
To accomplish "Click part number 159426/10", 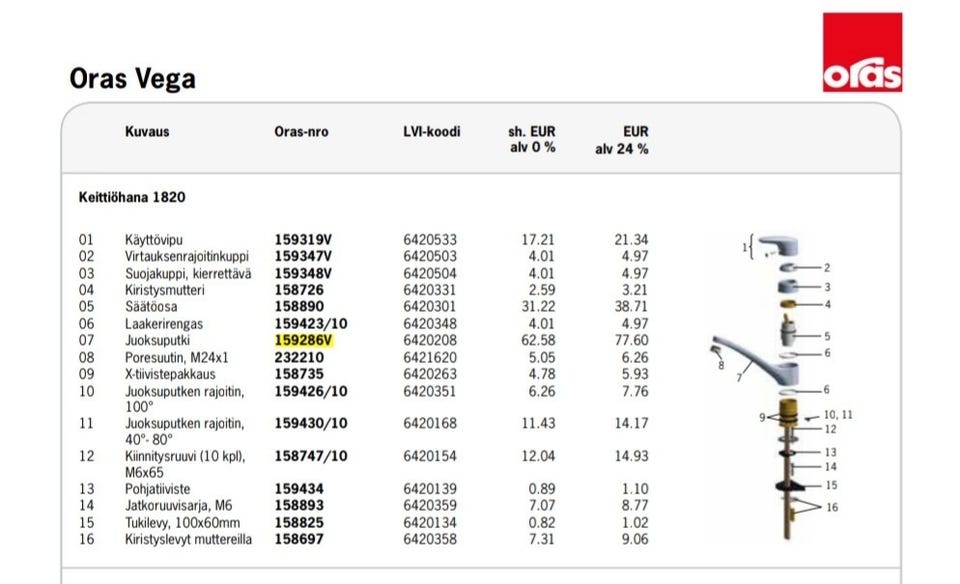I will pos(310,391).
